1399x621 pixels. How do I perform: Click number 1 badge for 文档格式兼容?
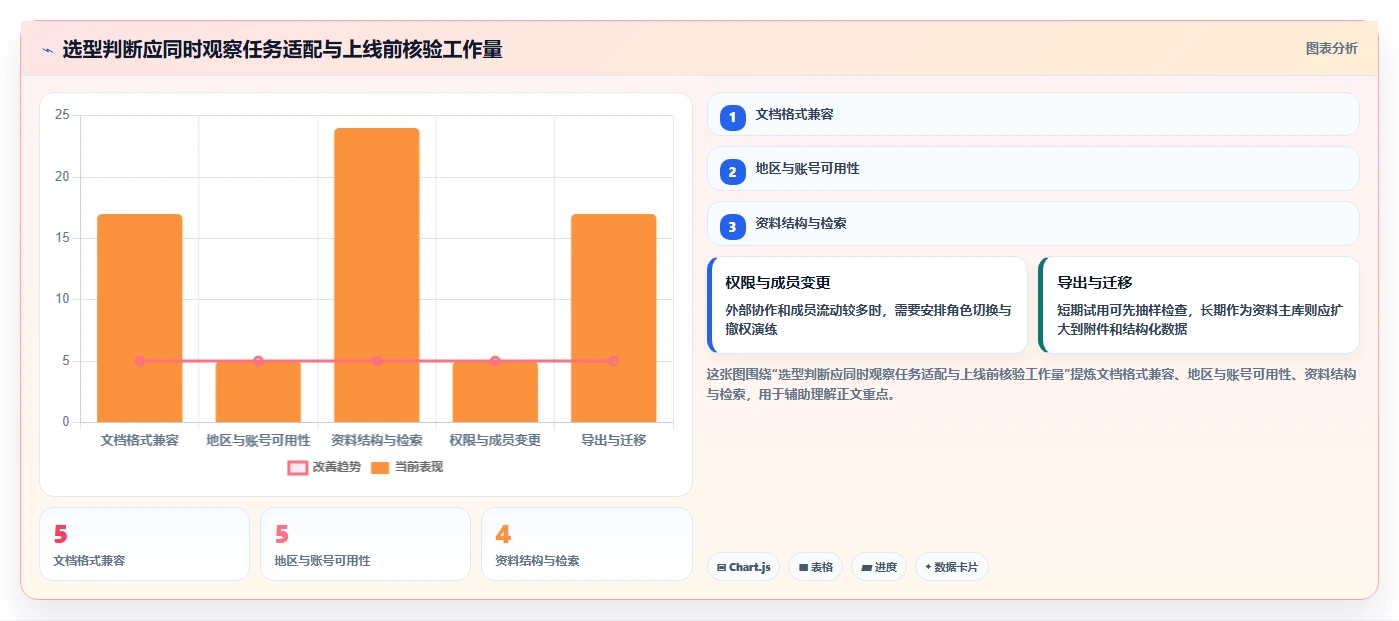pyautogui.click(x=733, y=117)
